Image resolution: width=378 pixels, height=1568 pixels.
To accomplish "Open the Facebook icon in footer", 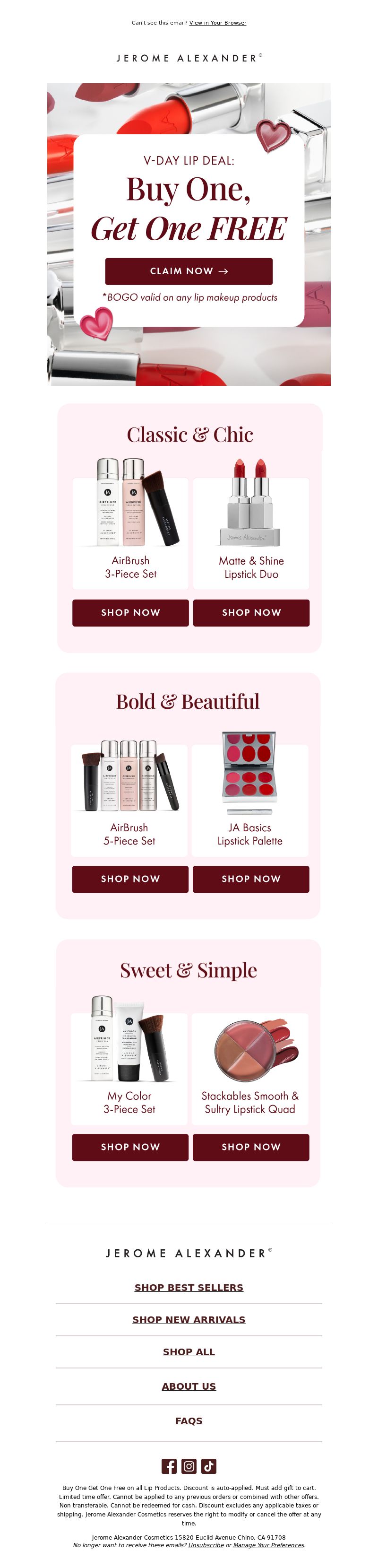I will 169,1466.
